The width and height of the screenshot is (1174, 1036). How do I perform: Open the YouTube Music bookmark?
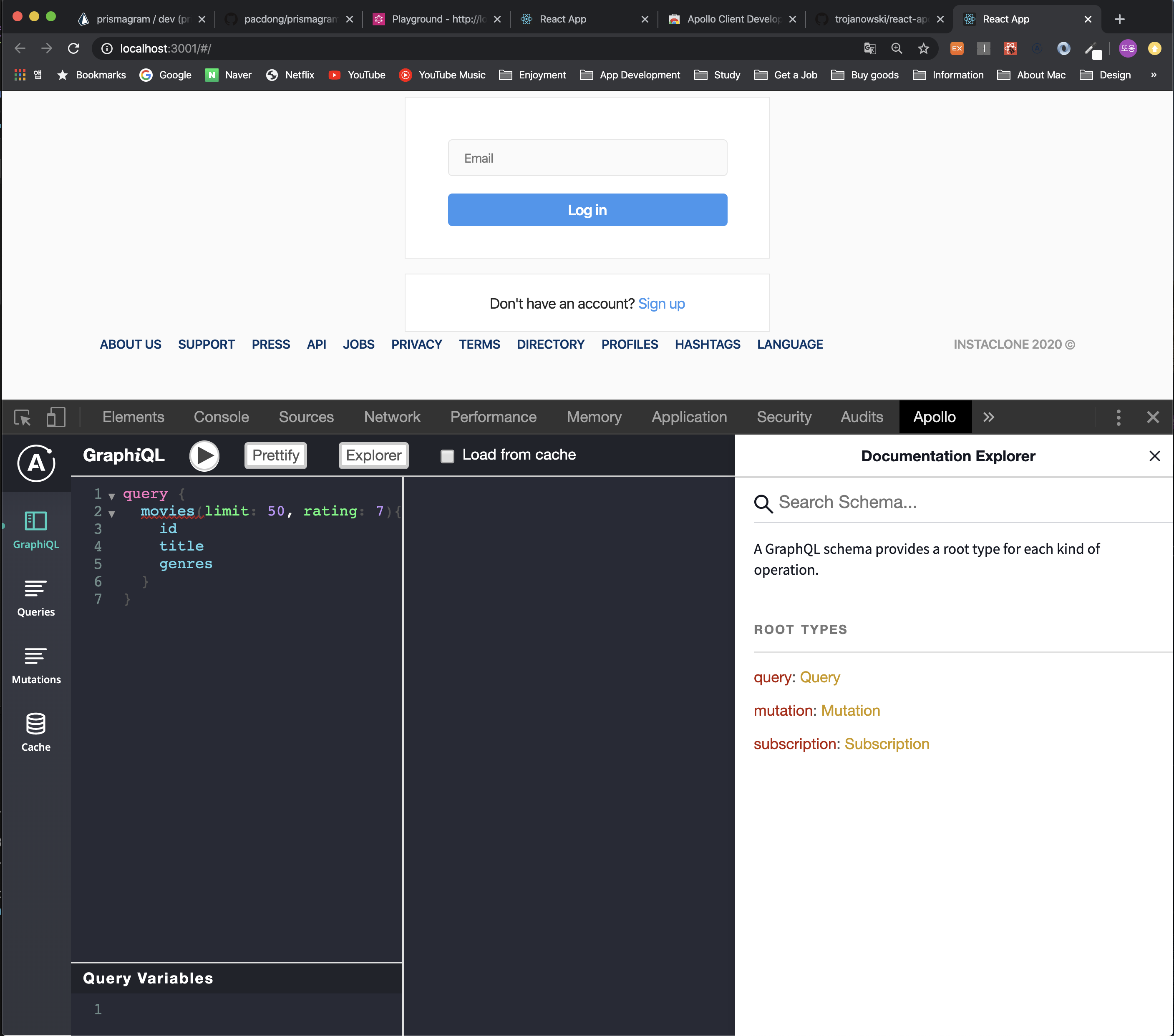point(442,75)
